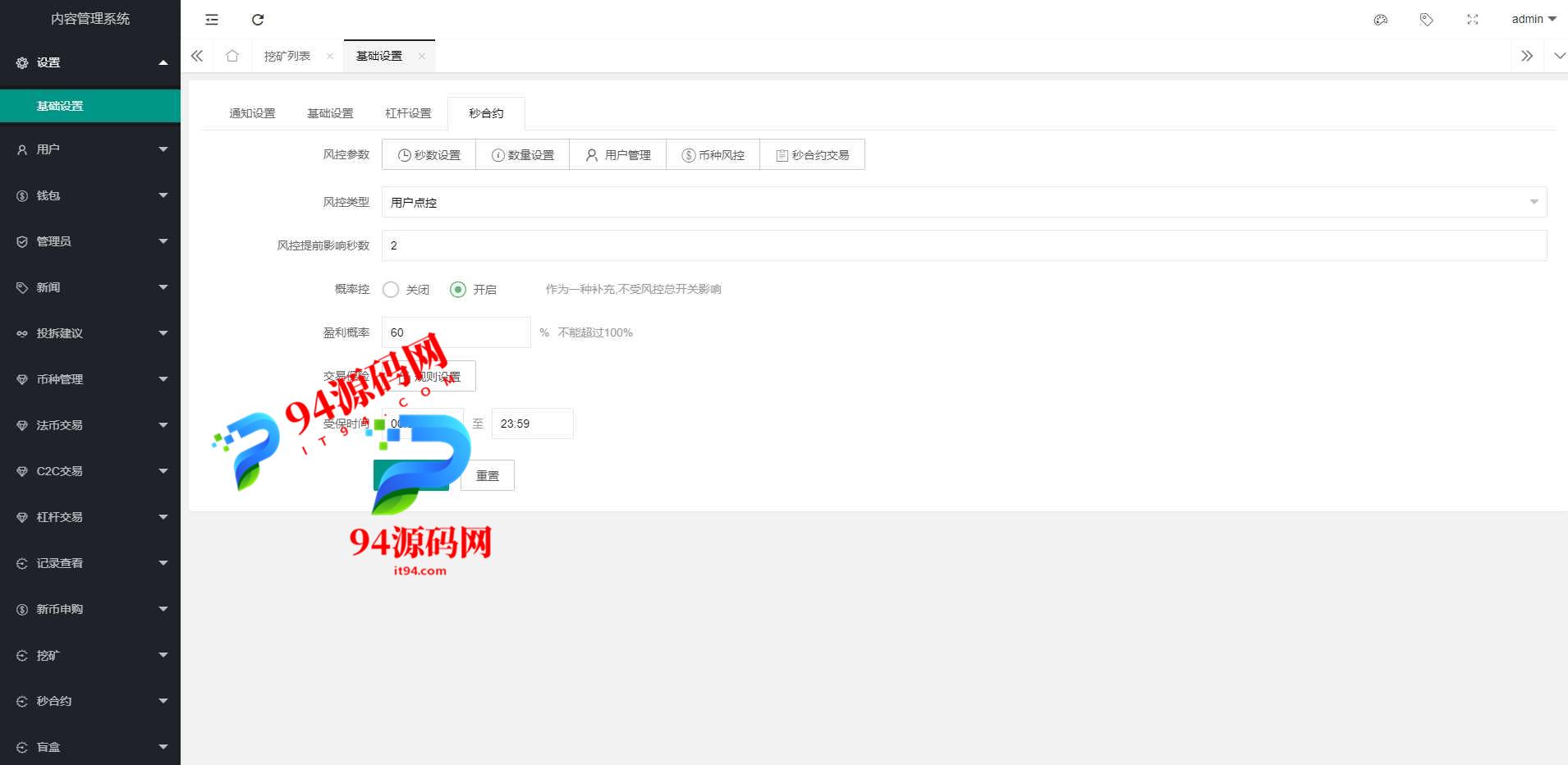Screen dimensions: 1568x765
Task: Expand the 管理员 sidebar menu
Action: pos(163,241)
